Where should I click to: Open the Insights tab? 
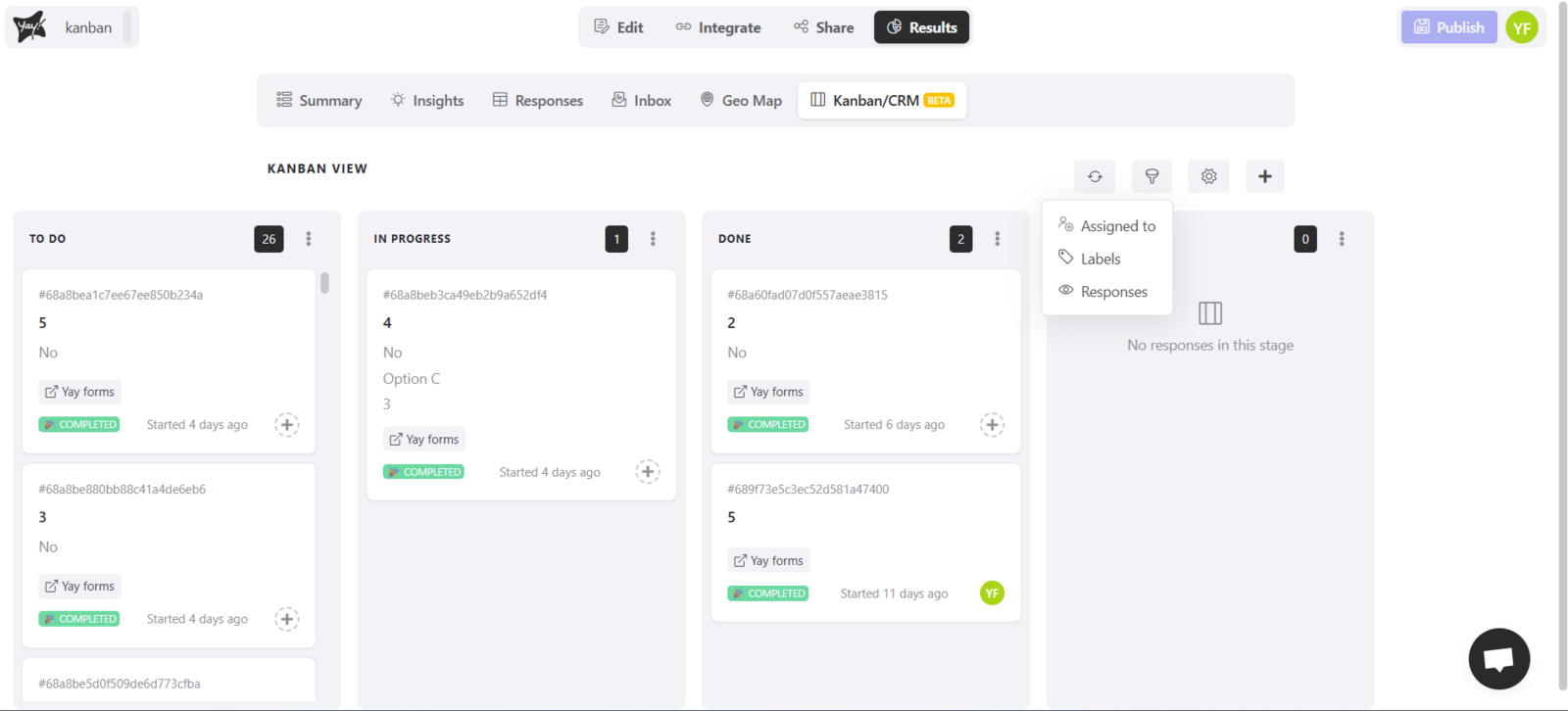tap(427, 101)
